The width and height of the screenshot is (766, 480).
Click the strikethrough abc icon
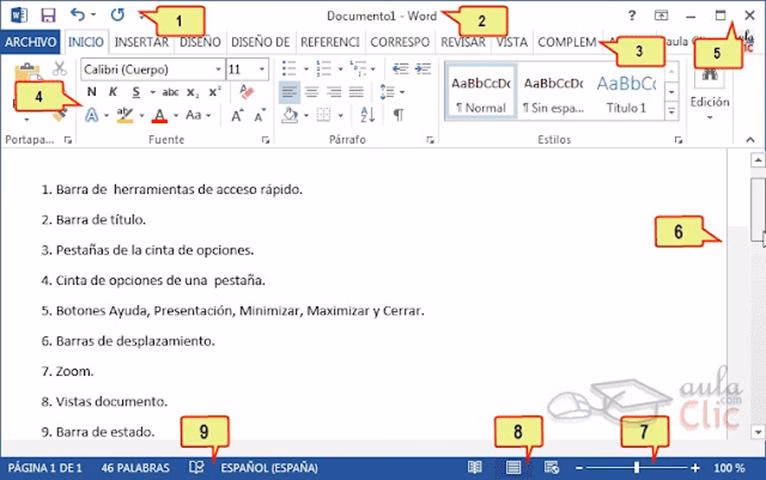[169, 92]
